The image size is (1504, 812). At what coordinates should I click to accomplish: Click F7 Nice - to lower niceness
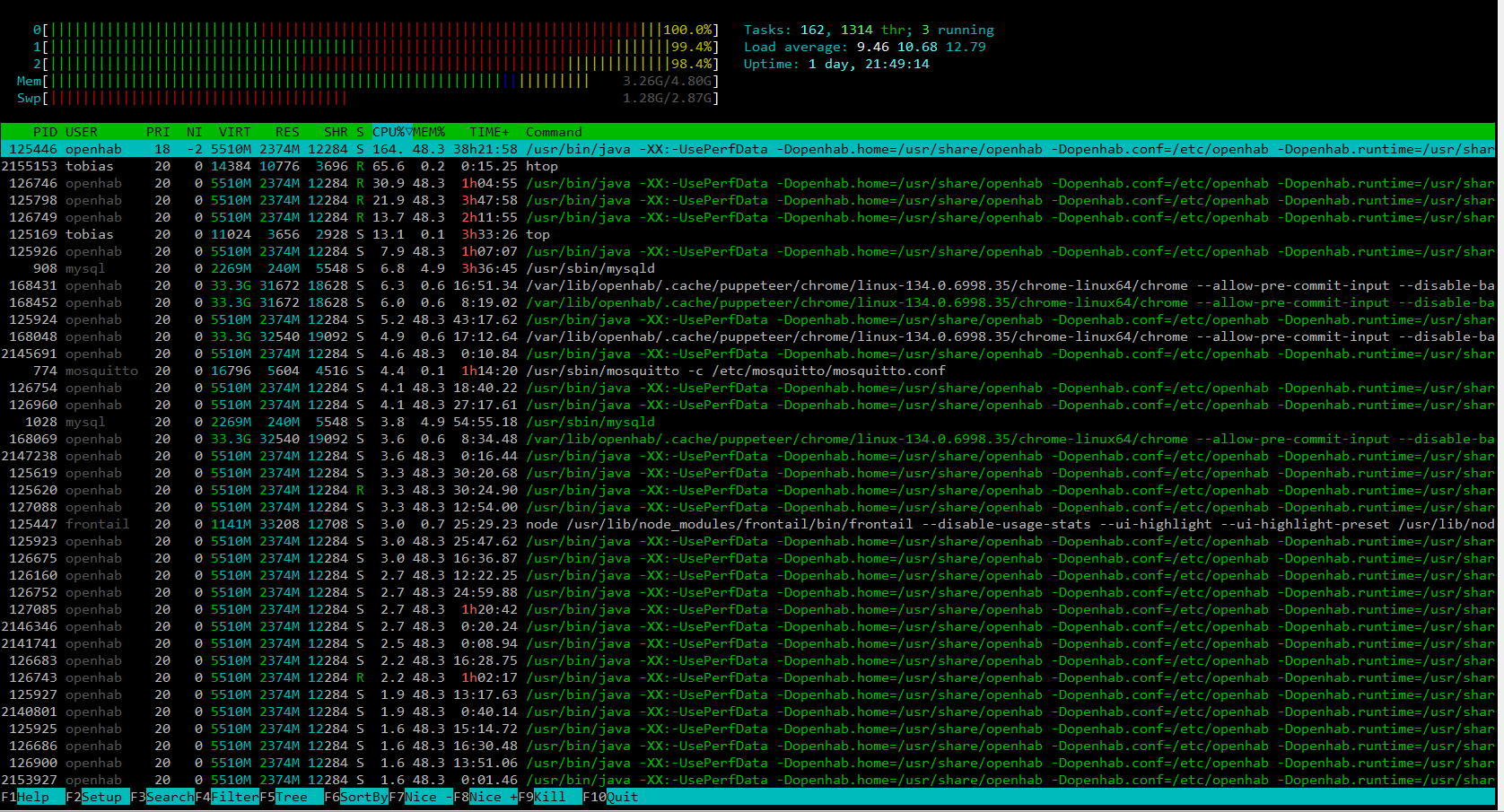tap(421, 797)
